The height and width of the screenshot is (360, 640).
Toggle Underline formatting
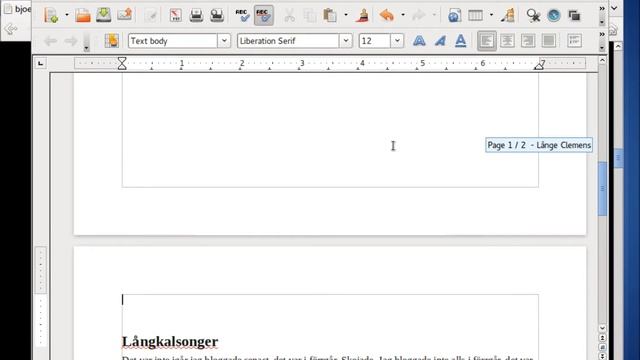click(460, 41)
